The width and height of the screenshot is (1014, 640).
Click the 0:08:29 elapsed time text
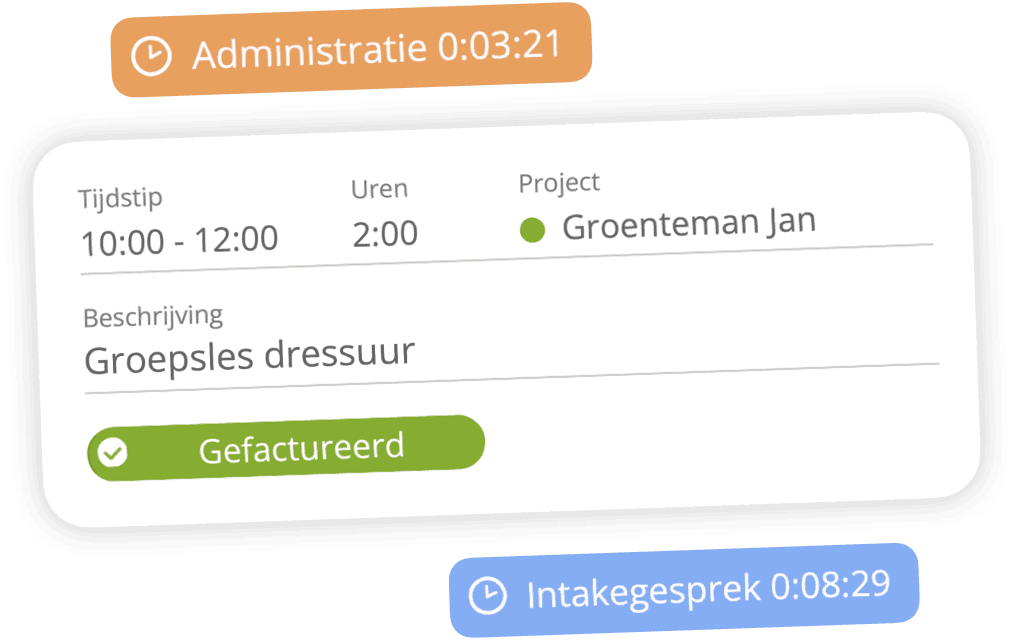pyautogui.click(x=831, y=585)
